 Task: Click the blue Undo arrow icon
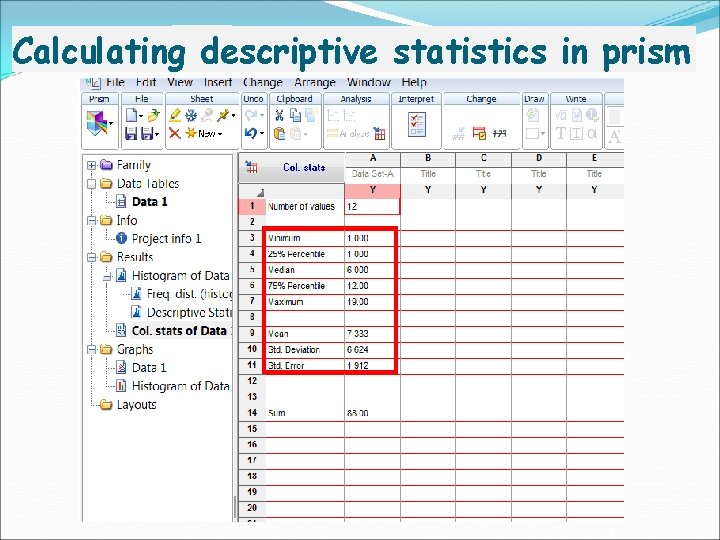coord(251,134)
